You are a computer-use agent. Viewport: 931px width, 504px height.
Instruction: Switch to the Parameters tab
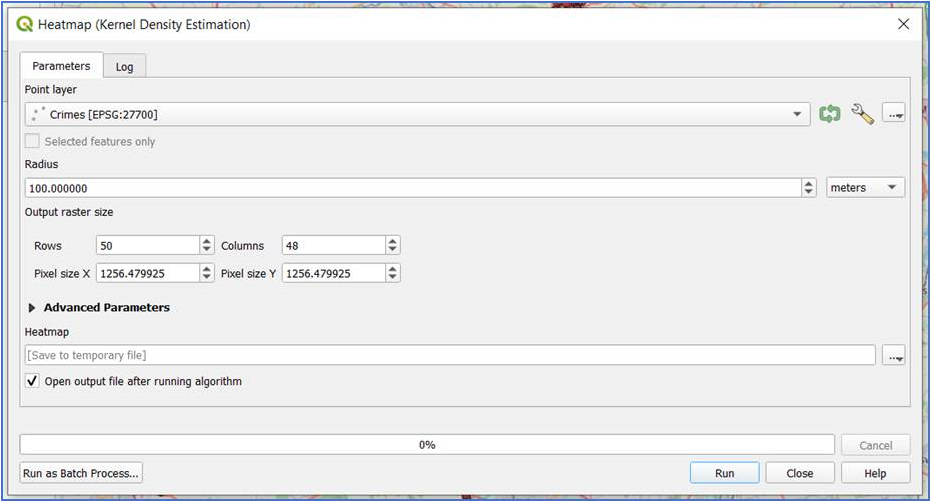click(x=61, y=66)
